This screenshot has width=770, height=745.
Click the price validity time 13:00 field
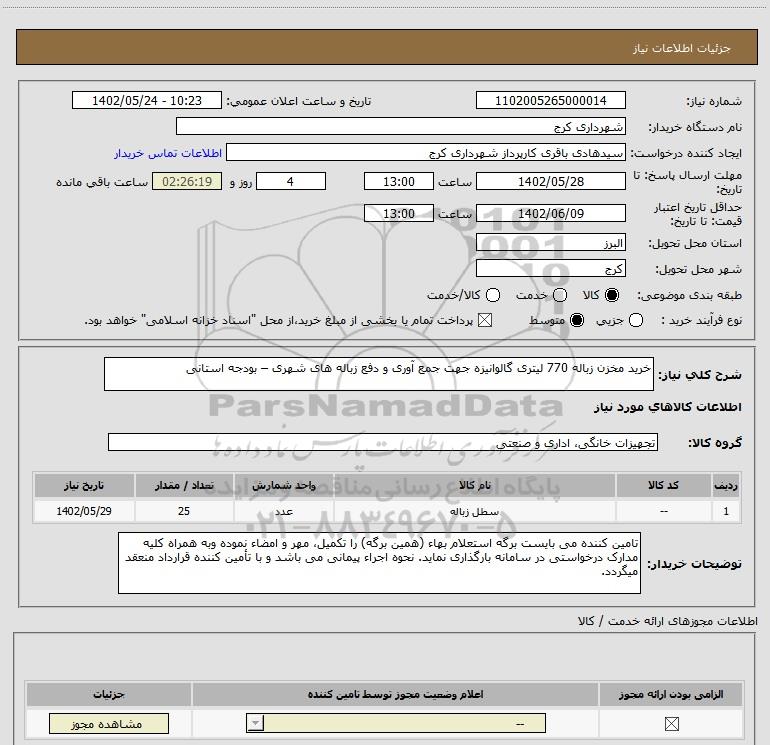(x=399, y=213)
